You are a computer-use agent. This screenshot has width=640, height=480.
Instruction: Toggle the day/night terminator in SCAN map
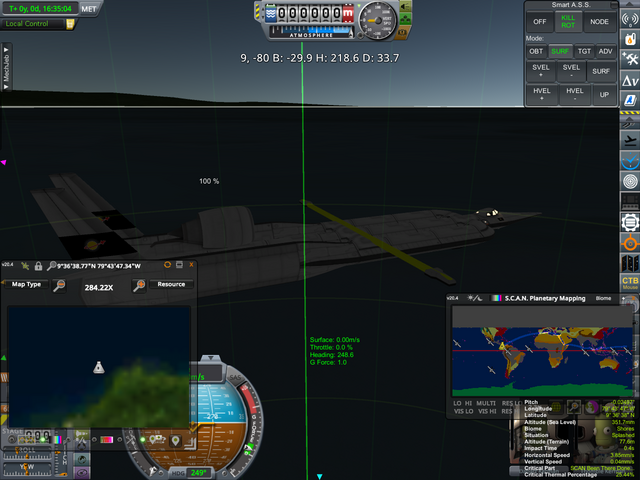474,298
